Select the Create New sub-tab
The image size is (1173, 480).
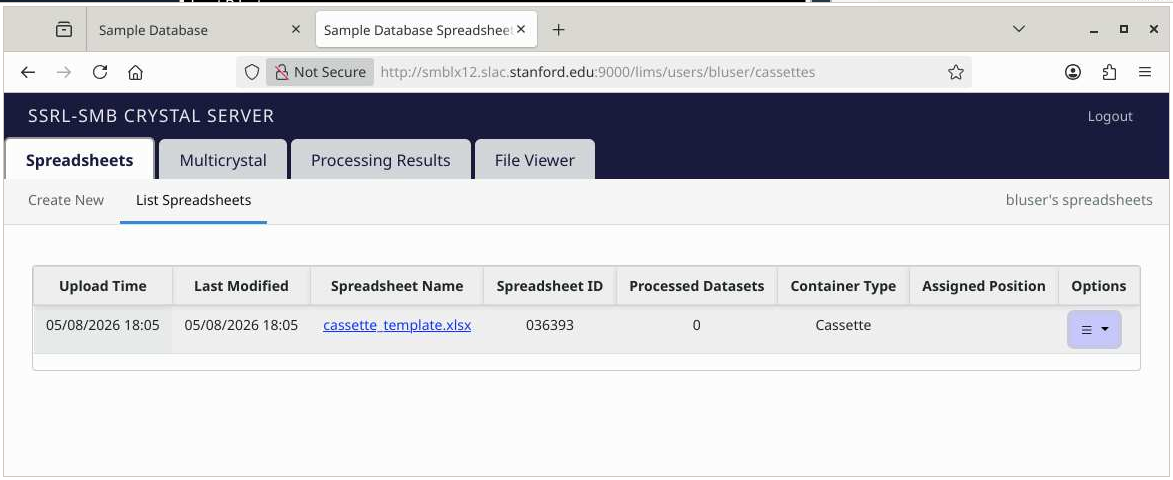[66, 200]
